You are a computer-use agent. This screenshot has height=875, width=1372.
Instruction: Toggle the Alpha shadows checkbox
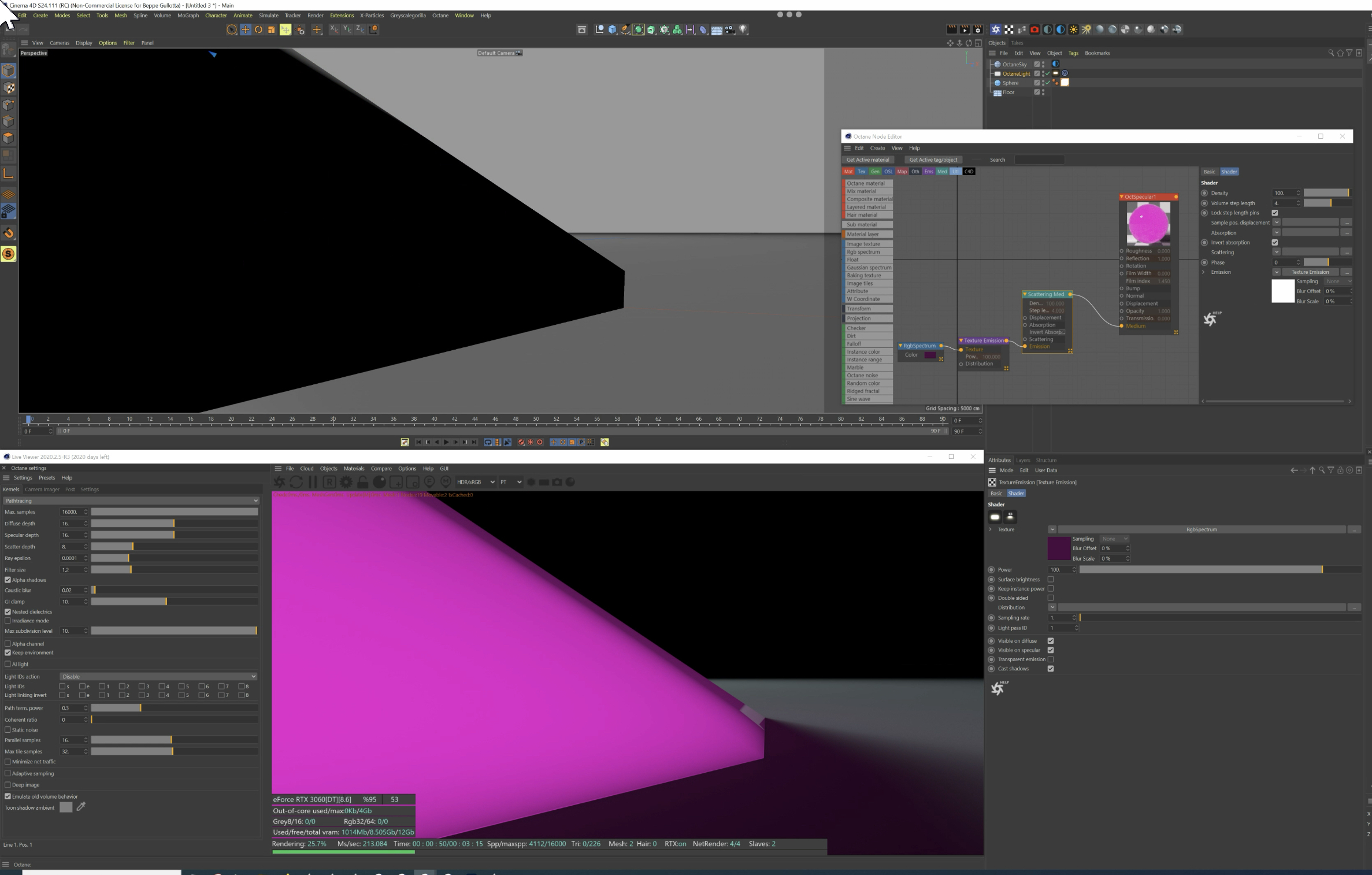(8, 580)
